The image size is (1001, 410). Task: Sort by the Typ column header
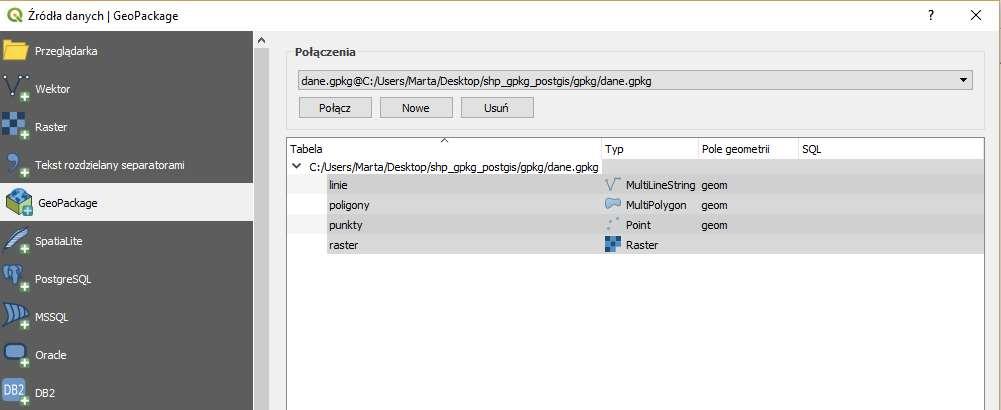coord(650,149)
